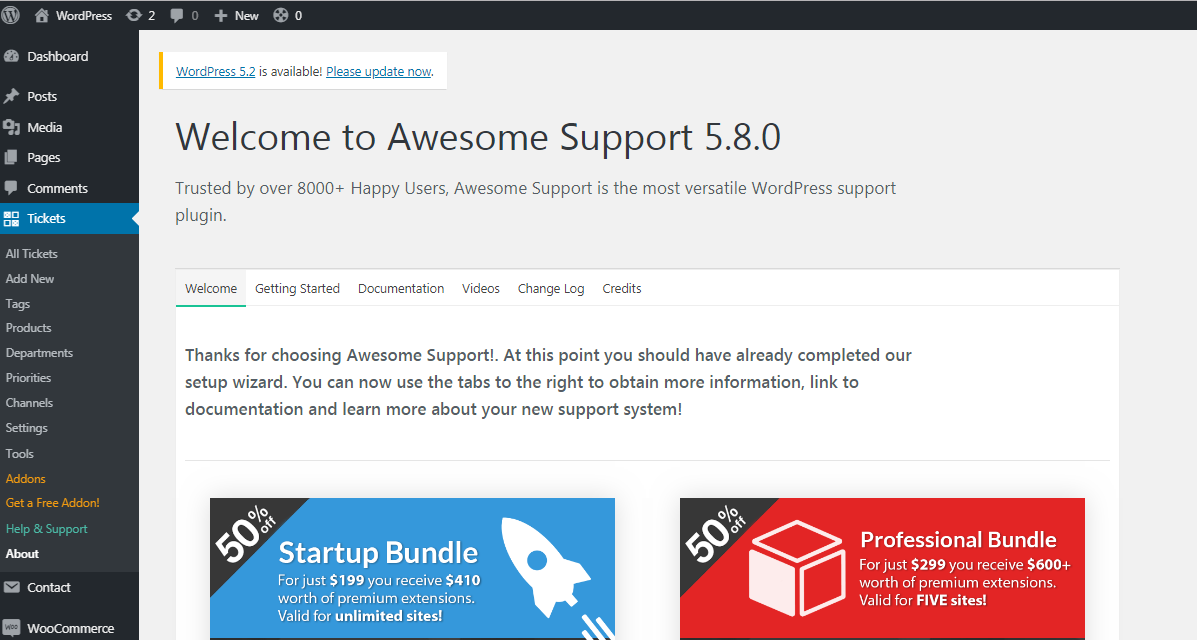Click the home icon beside WordPress site name

coord(42,15)
